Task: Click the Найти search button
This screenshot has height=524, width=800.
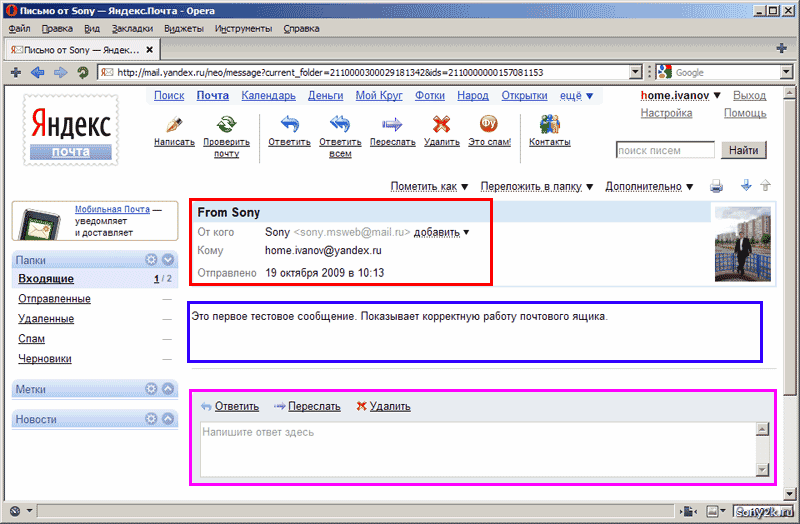Action: pos(743,150)
